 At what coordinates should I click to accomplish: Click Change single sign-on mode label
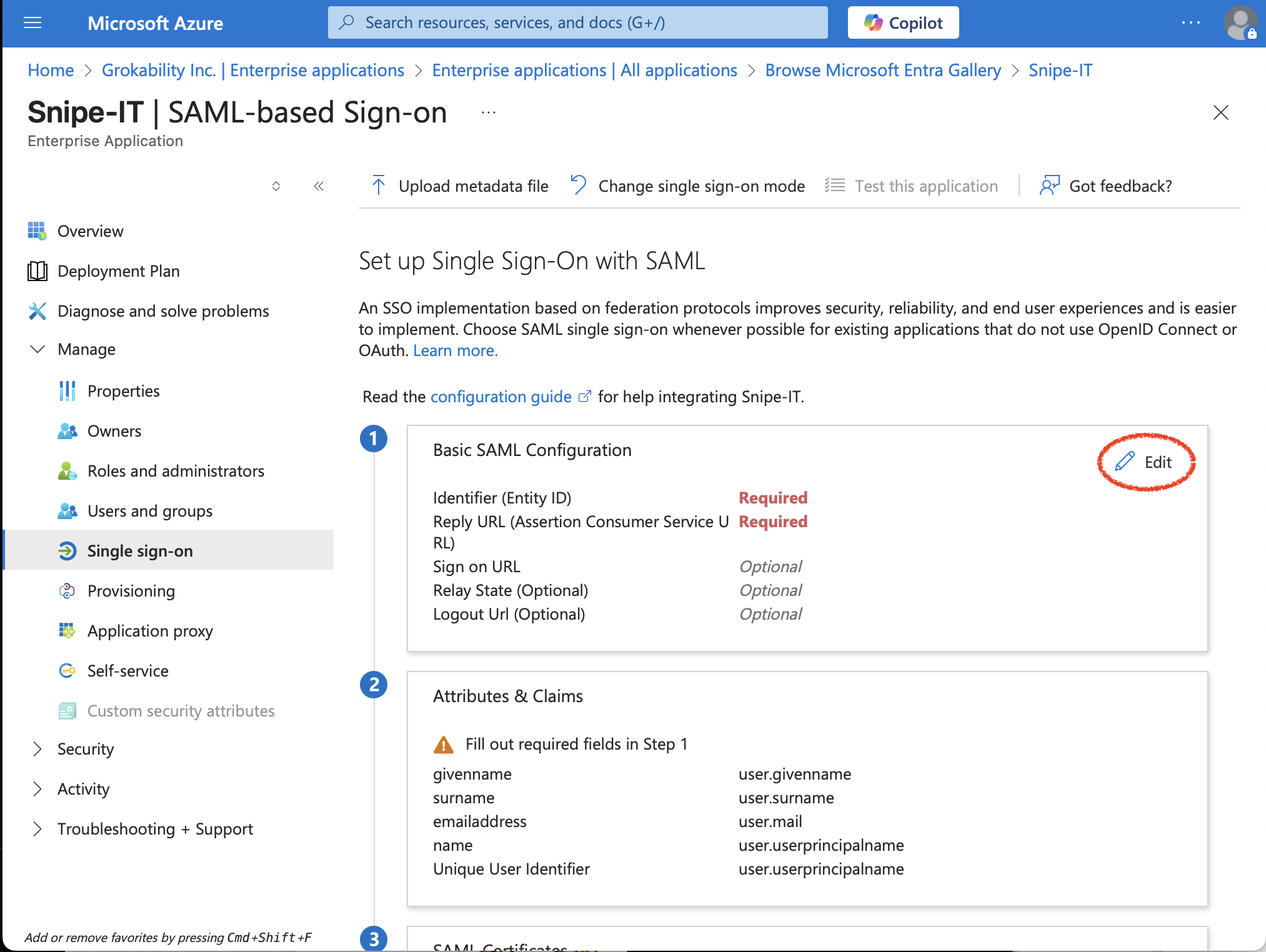click(x=701, y=186)
